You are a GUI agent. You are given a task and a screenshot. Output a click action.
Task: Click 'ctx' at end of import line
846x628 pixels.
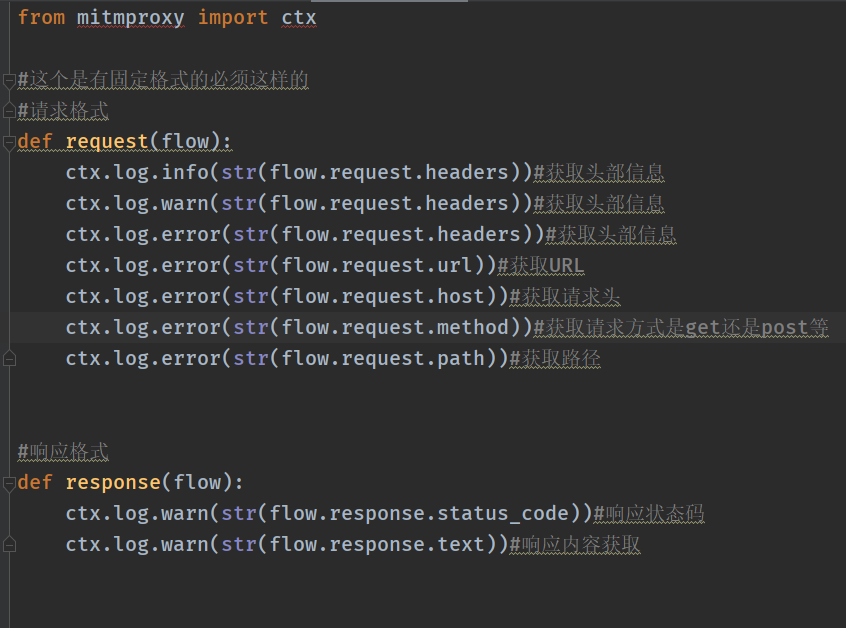tap(298, 18)
